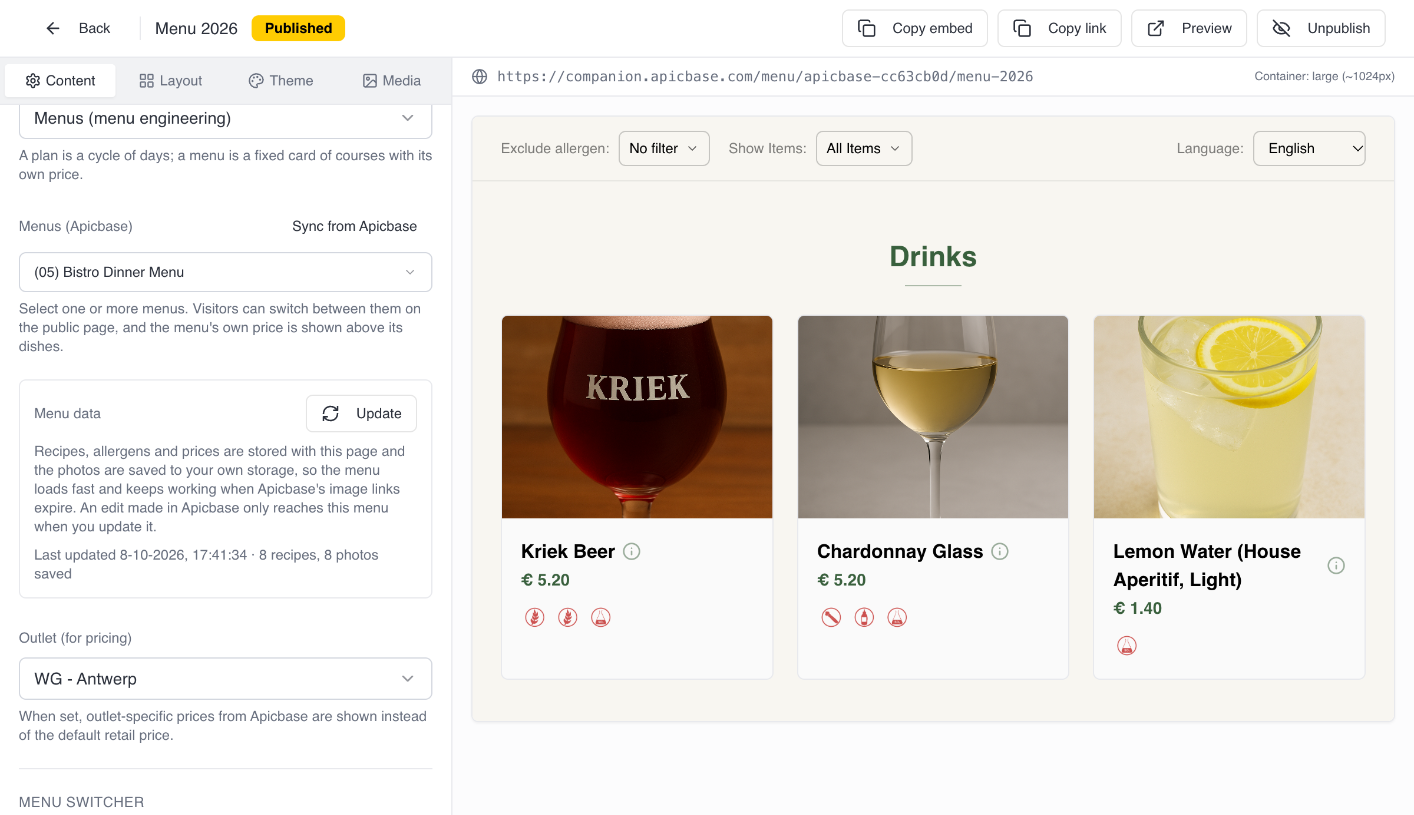
Task: Open the (05) Bistro Dinner Menu dropdown
Action: pyautogui.click(x=225, y=272)
